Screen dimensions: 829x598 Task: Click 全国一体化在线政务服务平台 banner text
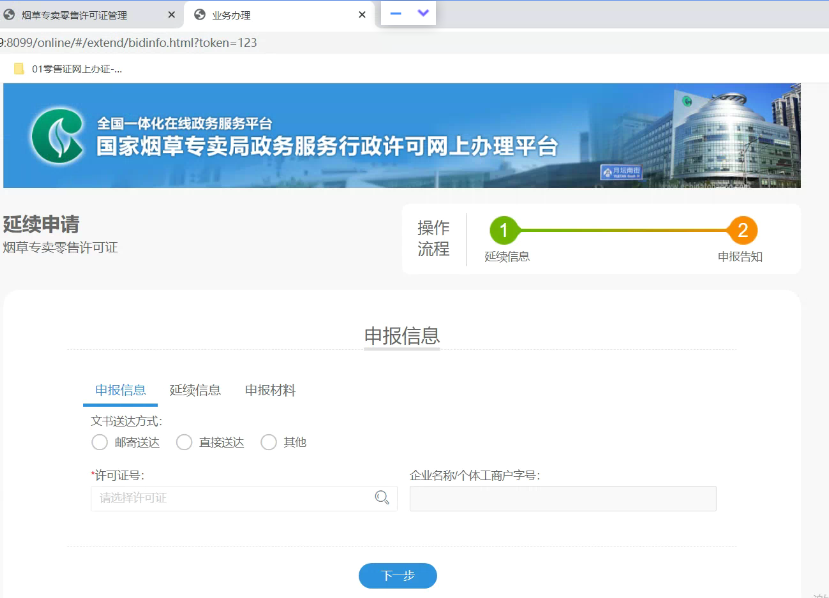pyautogui.click(x=185, y=123)
